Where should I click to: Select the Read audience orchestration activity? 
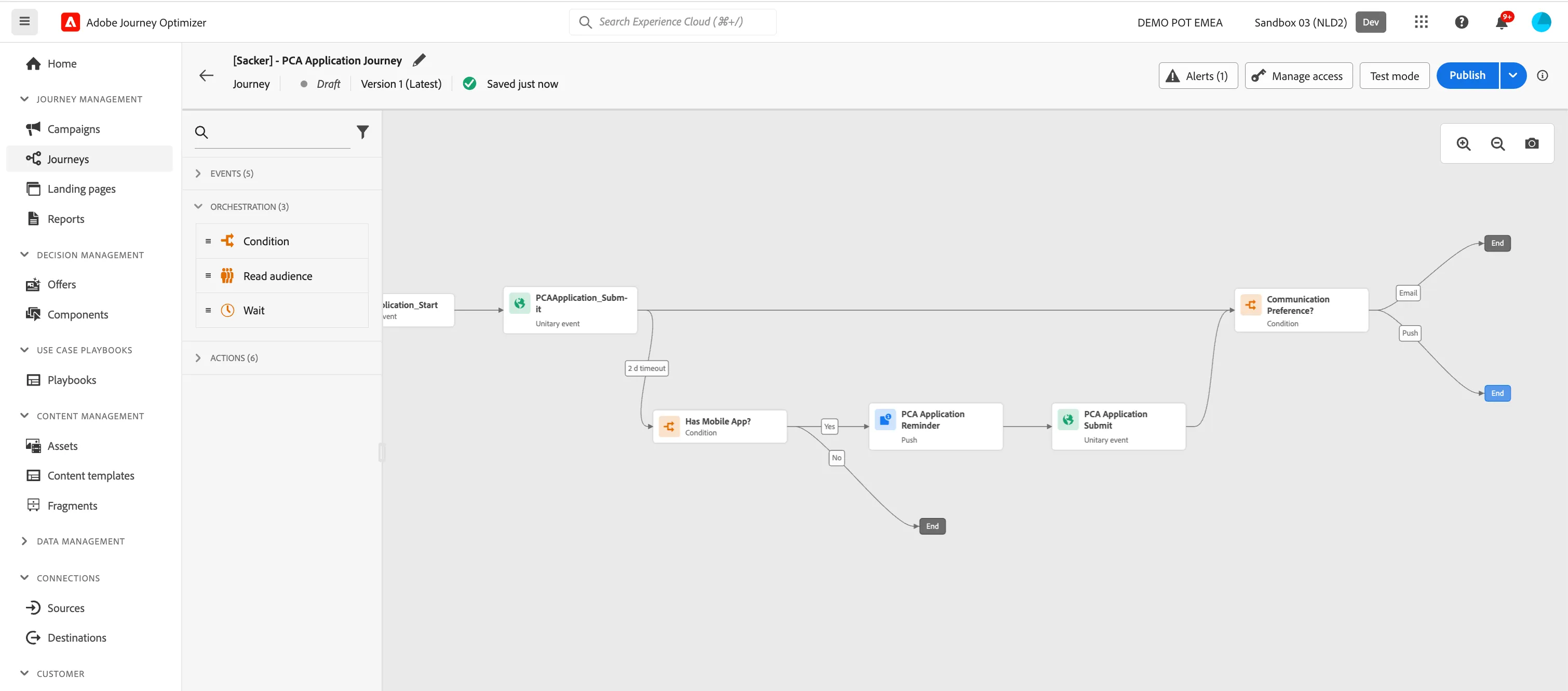coord(282,276)
